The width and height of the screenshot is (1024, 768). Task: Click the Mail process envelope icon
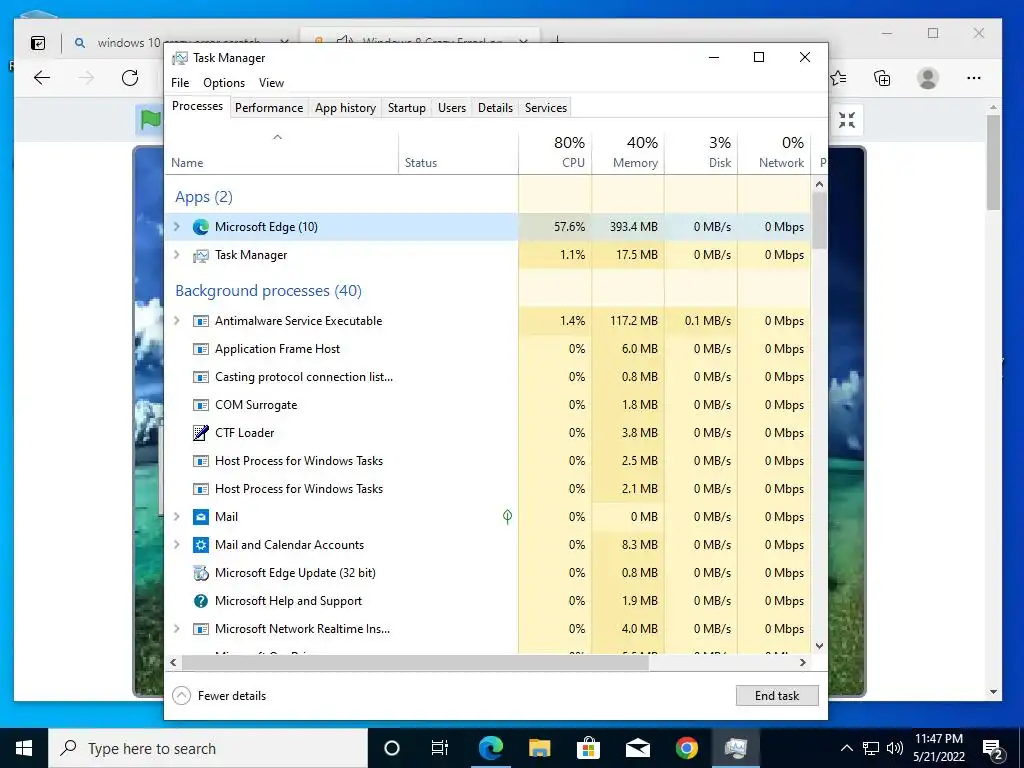[200, 517]
